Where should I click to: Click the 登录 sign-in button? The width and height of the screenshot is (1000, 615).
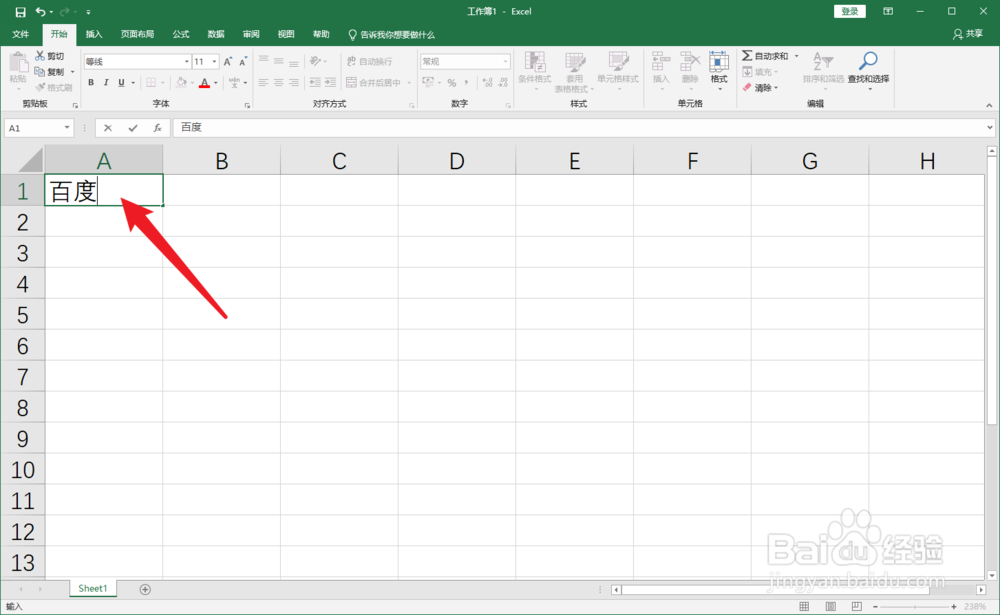click(849, 11)
